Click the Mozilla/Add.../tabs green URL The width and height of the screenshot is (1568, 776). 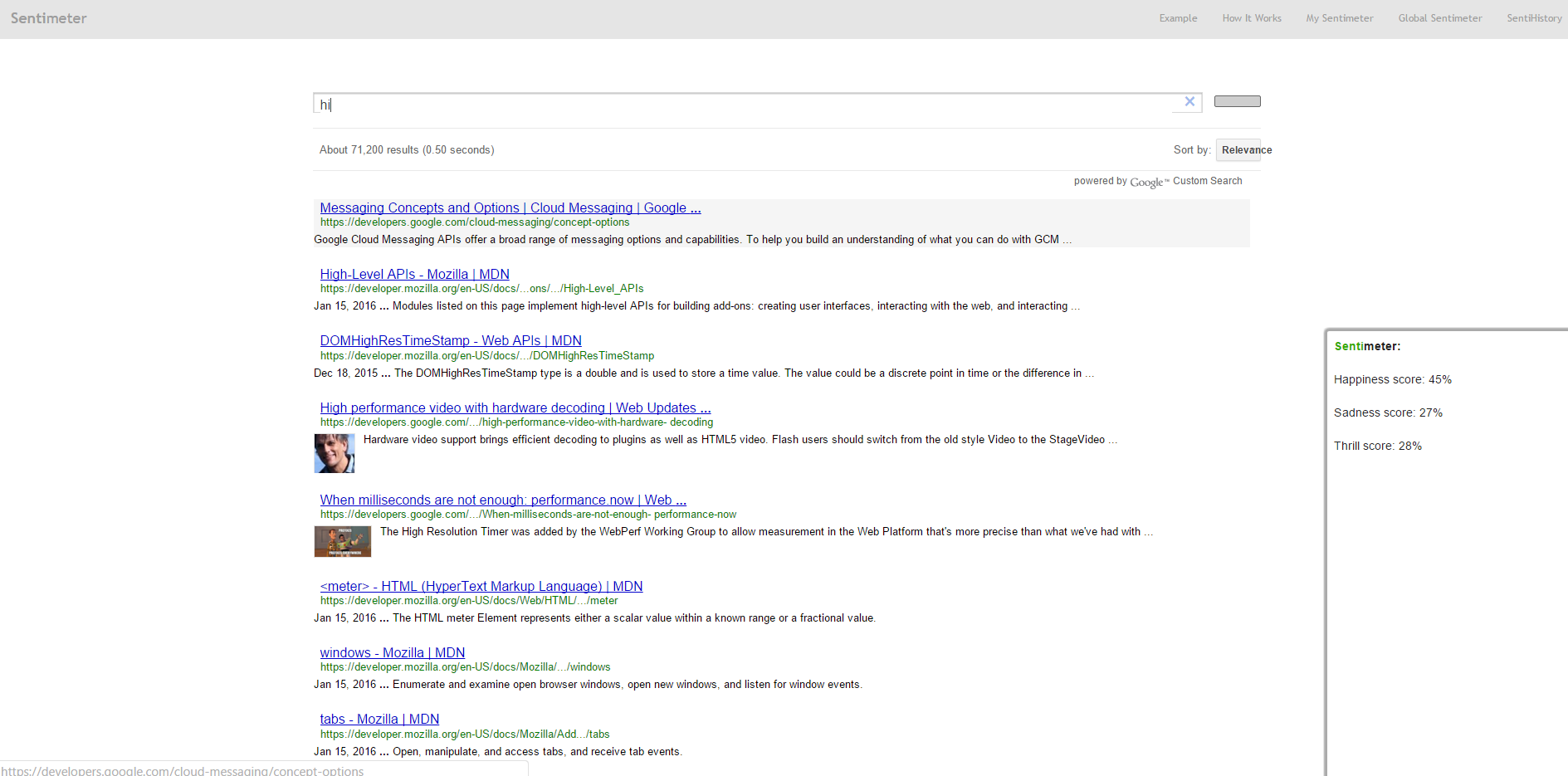click(x=465, y=735)
